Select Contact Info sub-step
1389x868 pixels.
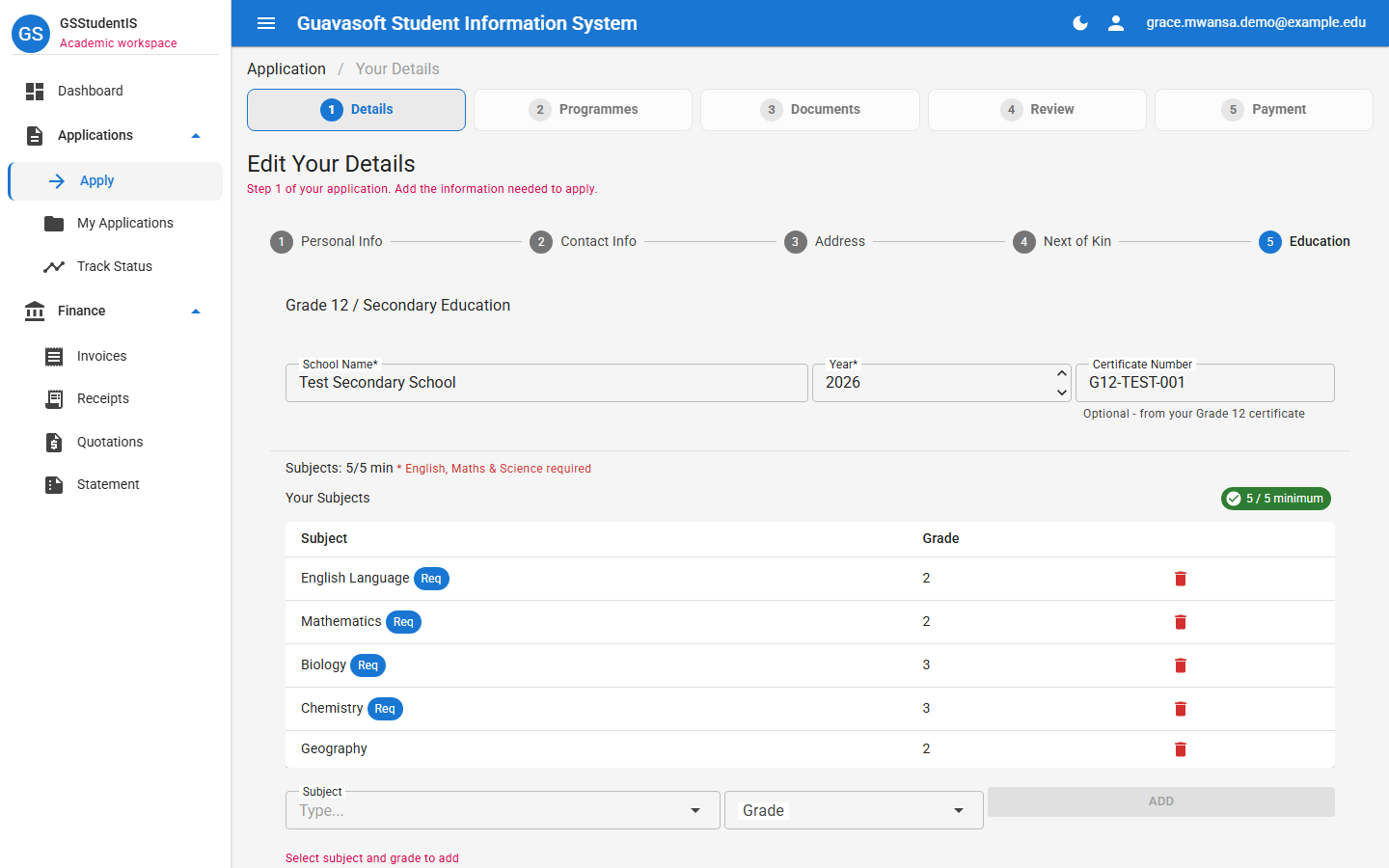(583, 242)
